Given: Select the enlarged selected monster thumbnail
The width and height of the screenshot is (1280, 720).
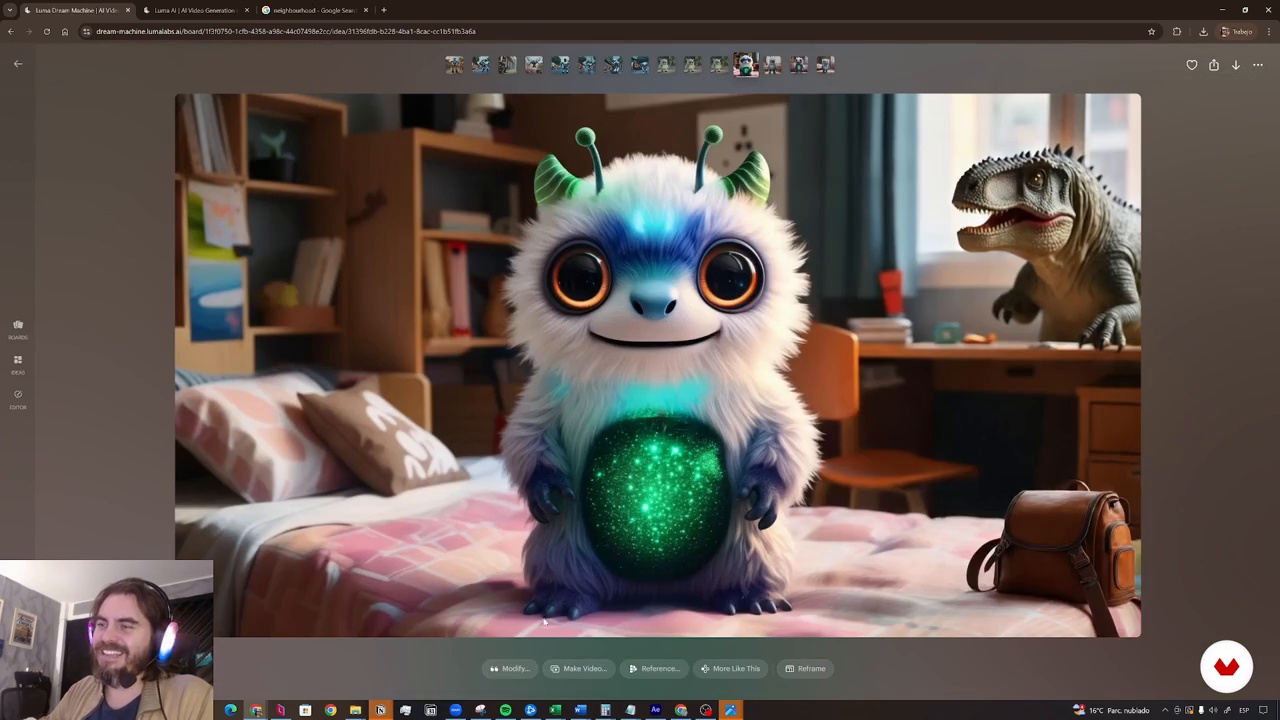Looking at the screenshot, I should (746, 65).
